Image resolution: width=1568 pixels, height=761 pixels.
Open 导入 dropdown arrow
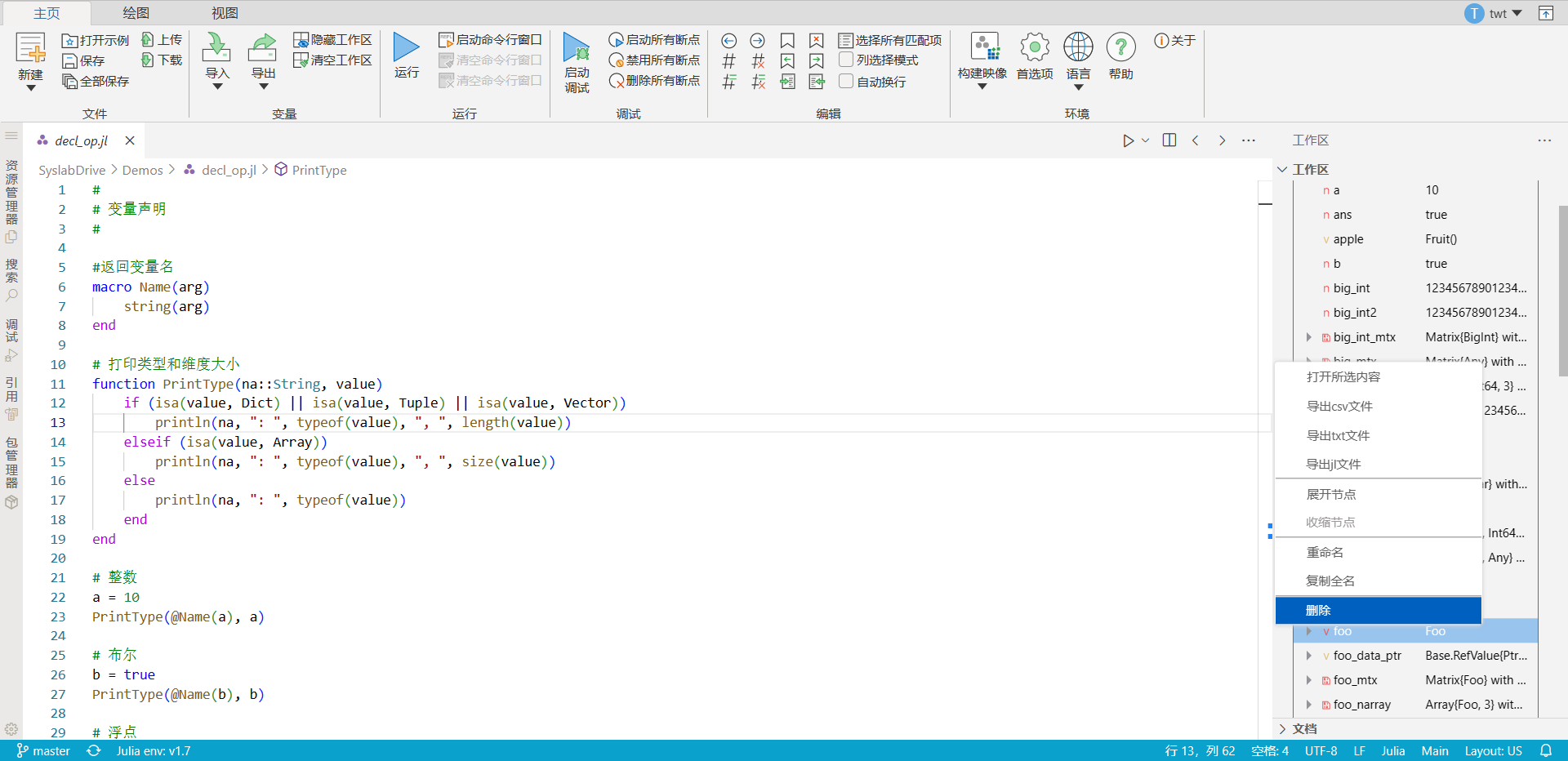(x=217, y=87)
